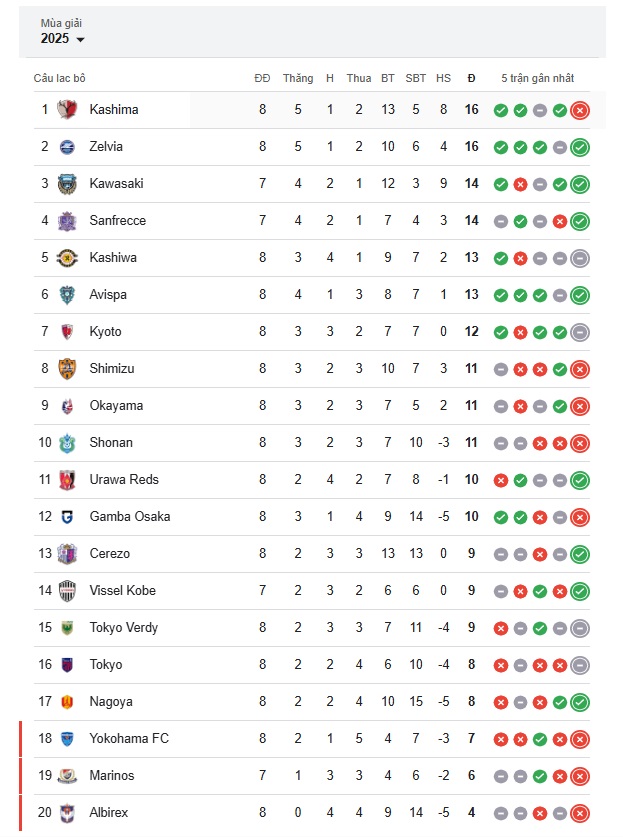
Task: Click the Gamba Osaka logo
Action: tap(67, 517)
